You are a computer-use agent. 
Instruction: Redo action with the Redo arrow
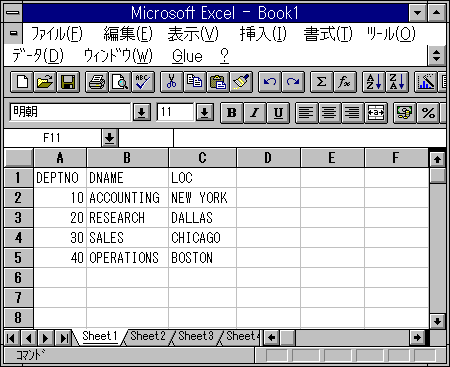click(x=293, y=82)
